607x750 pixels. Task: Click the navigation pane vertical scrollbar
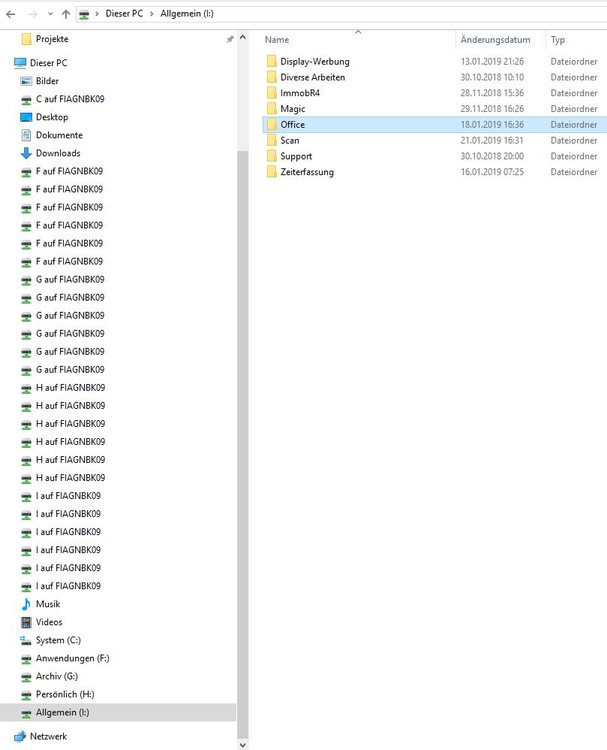click(x=241, y=400)
